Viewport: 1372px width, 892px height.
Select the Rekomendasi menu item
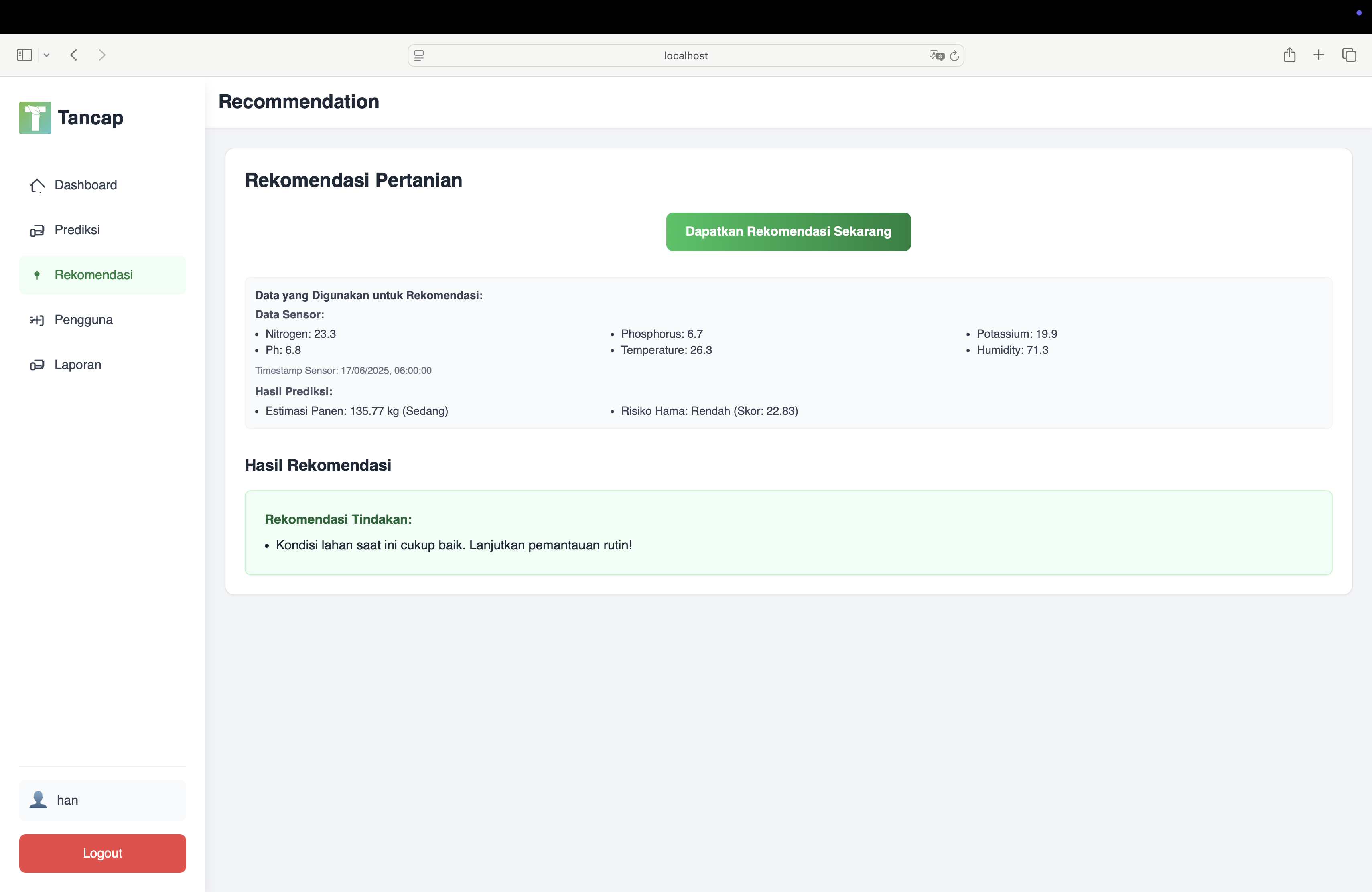click(103, 275)
